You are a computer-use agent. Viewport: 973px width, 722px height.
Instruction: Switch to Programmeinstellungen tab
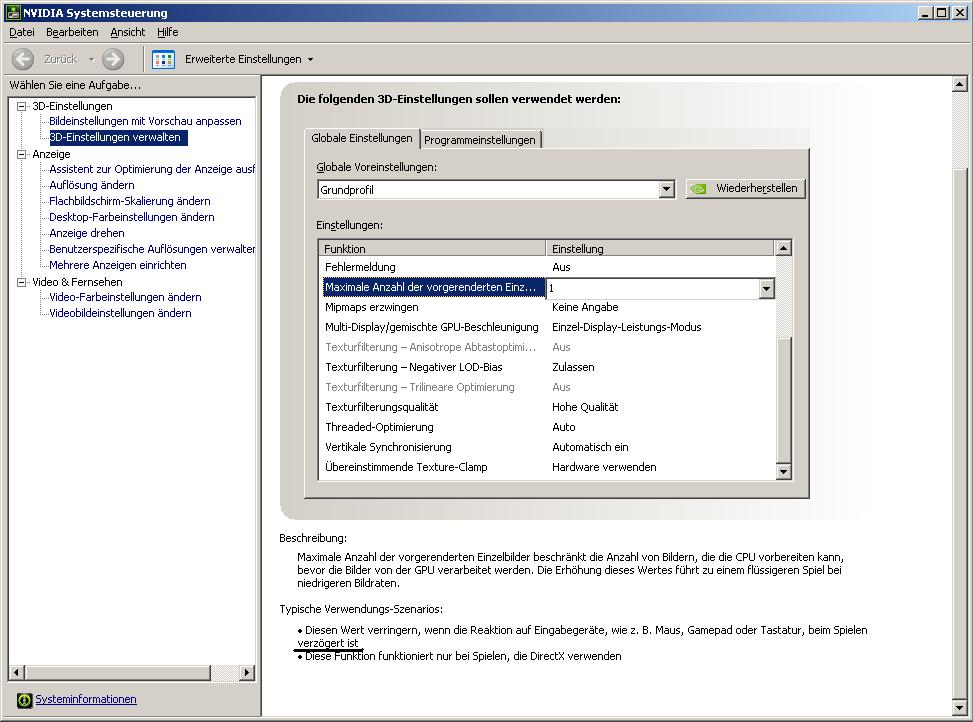[480, 140]
